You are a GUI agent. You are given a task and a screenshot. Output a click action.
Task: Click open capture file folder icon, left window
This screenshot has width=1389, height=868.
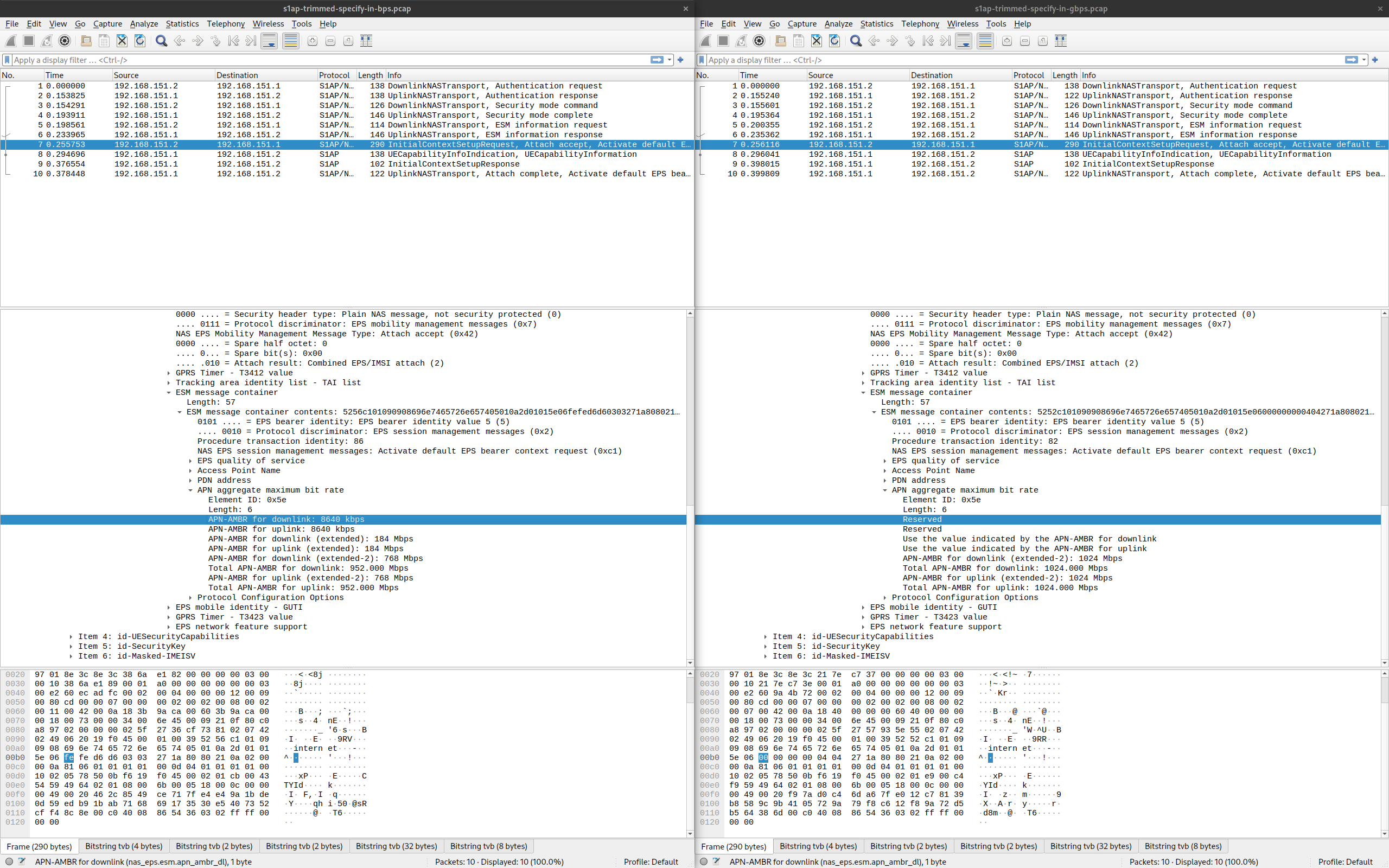[86, 41]
